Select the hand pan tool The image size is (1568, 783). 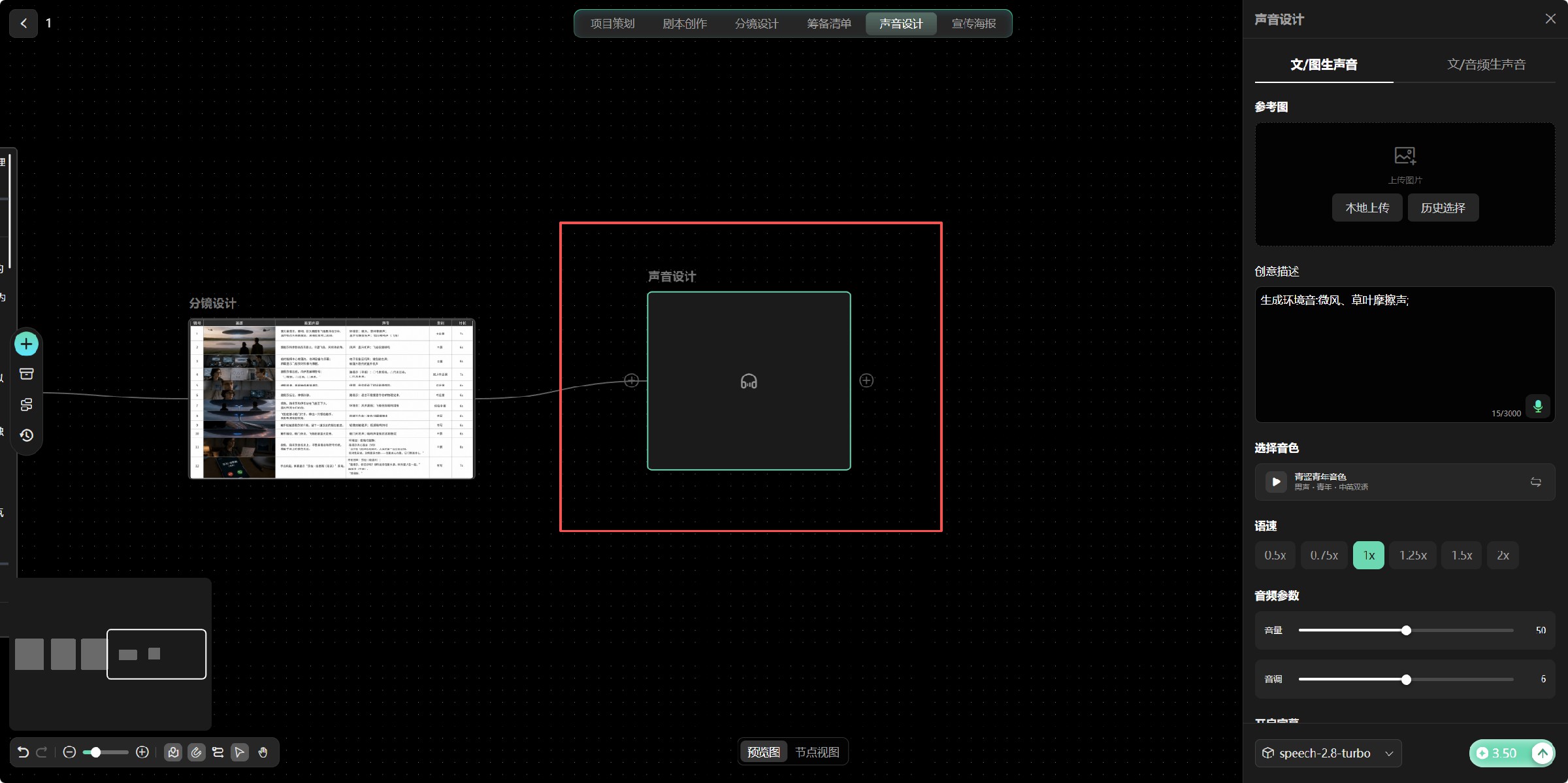click(263, 752)
